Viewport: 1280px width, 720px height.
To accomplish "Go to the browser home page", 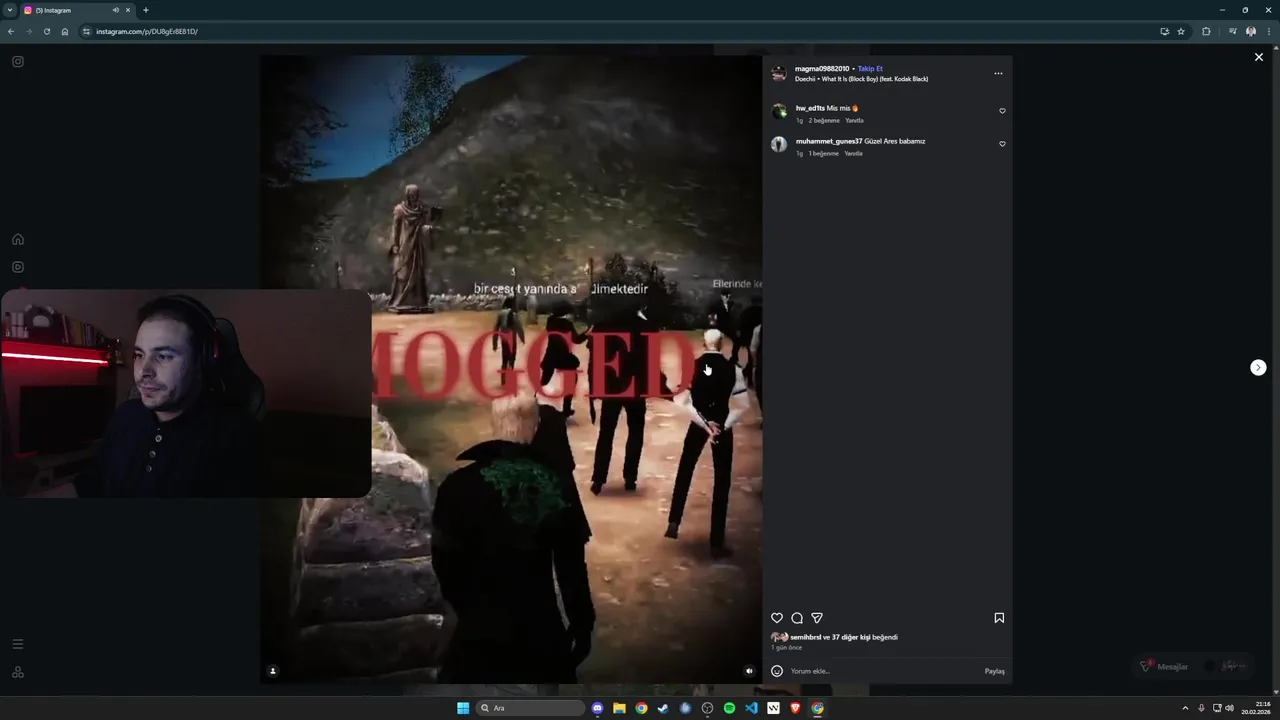I will pyautogui.click(x=65, y=31).
